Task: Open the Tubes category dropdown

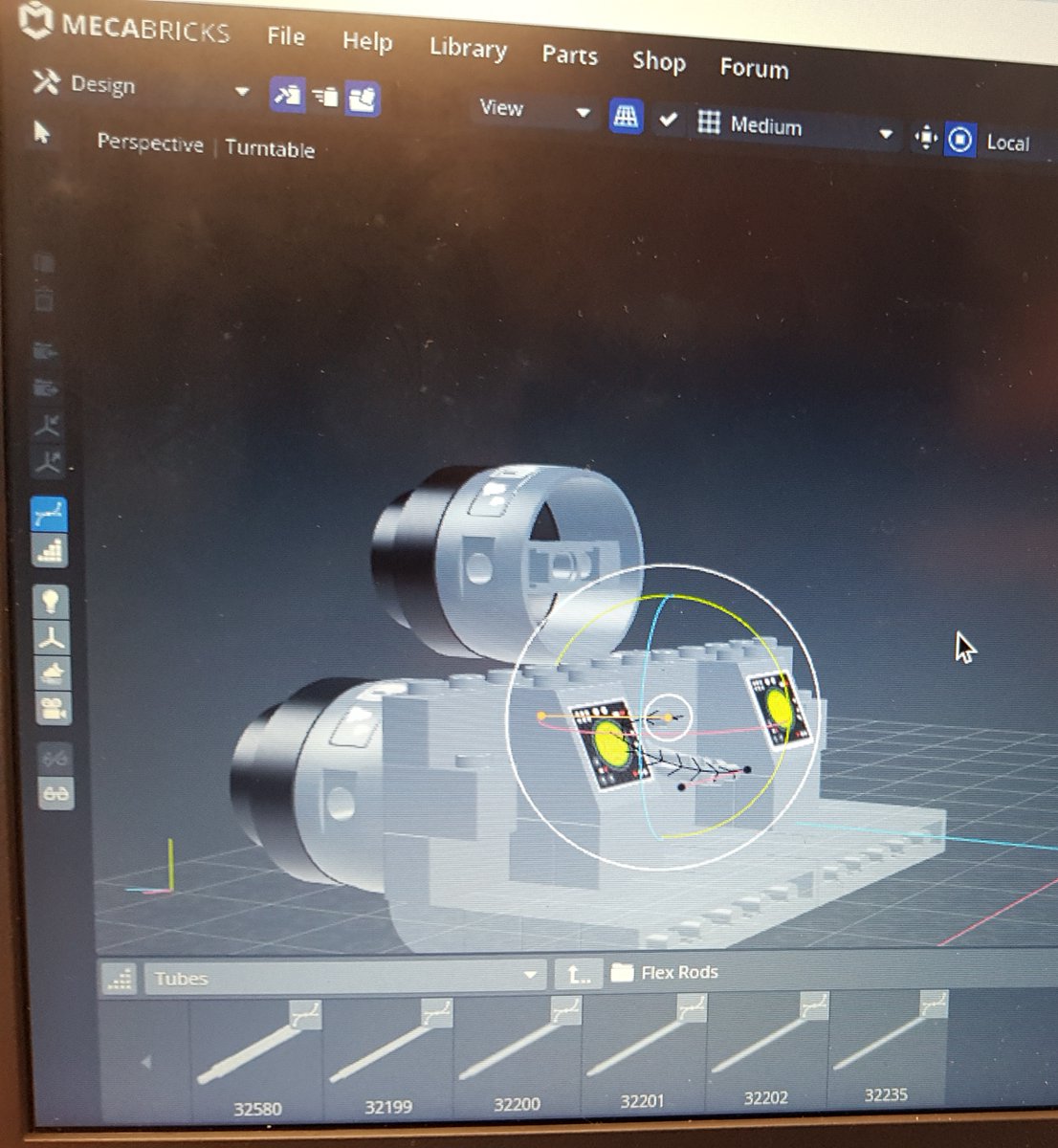Action: (x=344, y=977)
